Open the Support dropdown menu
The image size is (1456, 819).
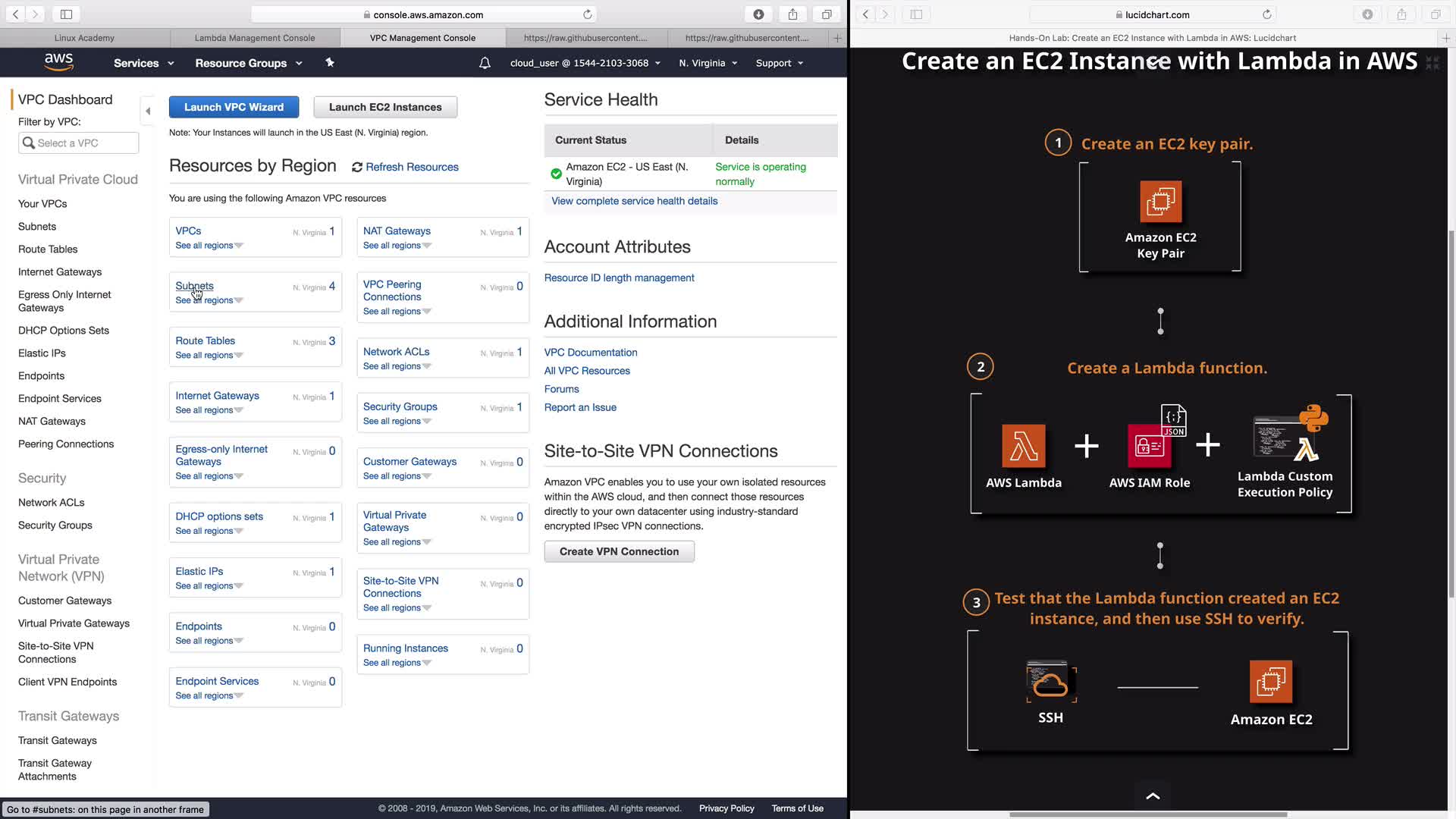(x=779, y=63)
